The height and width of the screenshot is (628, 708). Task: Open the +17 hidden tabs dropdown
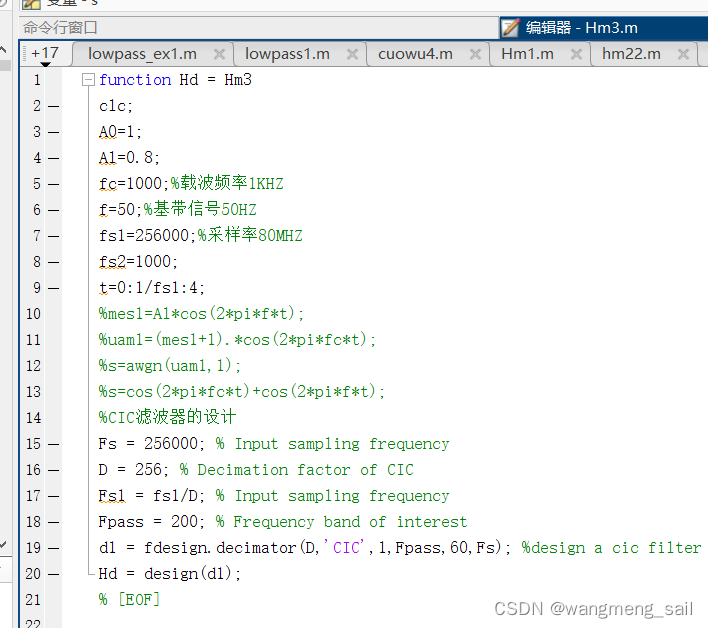[45, 54]
